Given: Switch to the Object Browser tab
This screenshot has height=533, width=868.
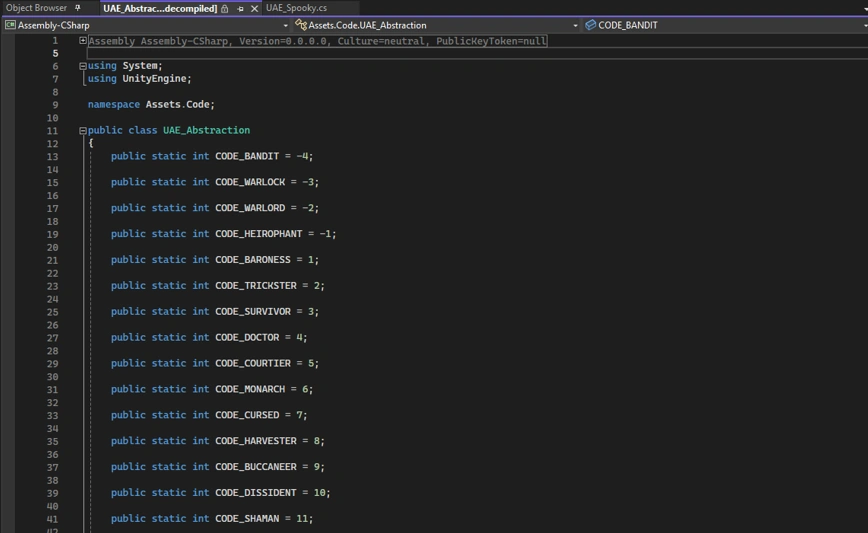Looking at the screenshot, I should (36, 8).
